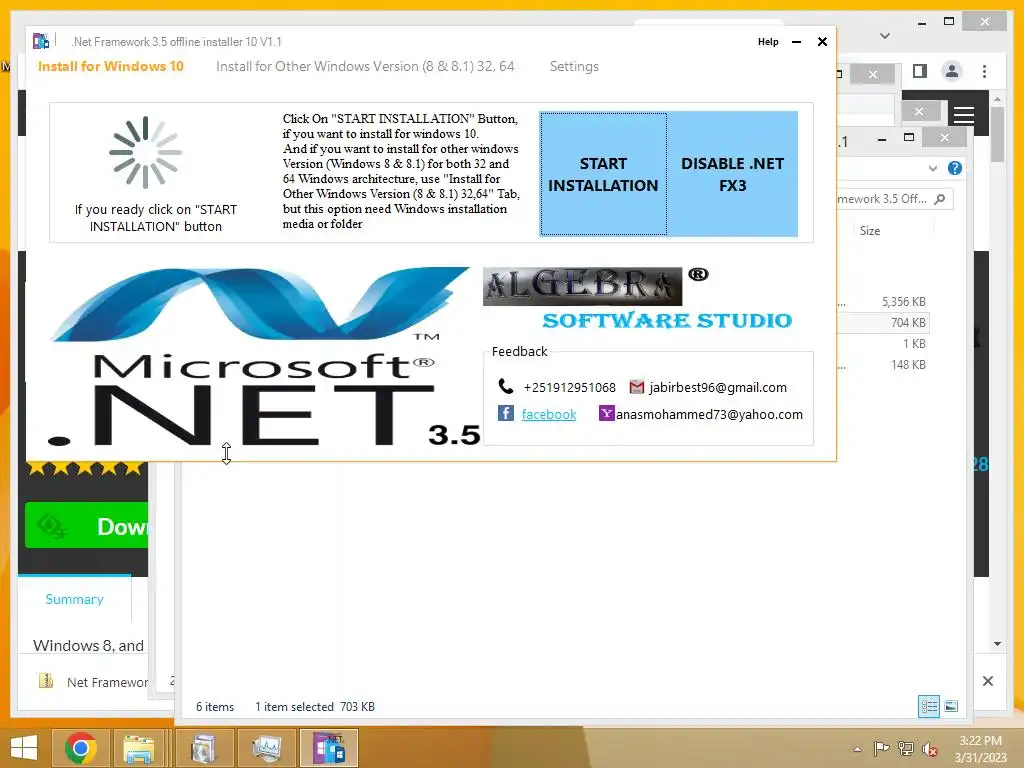Open the archive app taskbar icon

pyautogui.click(x=203, y=748)
